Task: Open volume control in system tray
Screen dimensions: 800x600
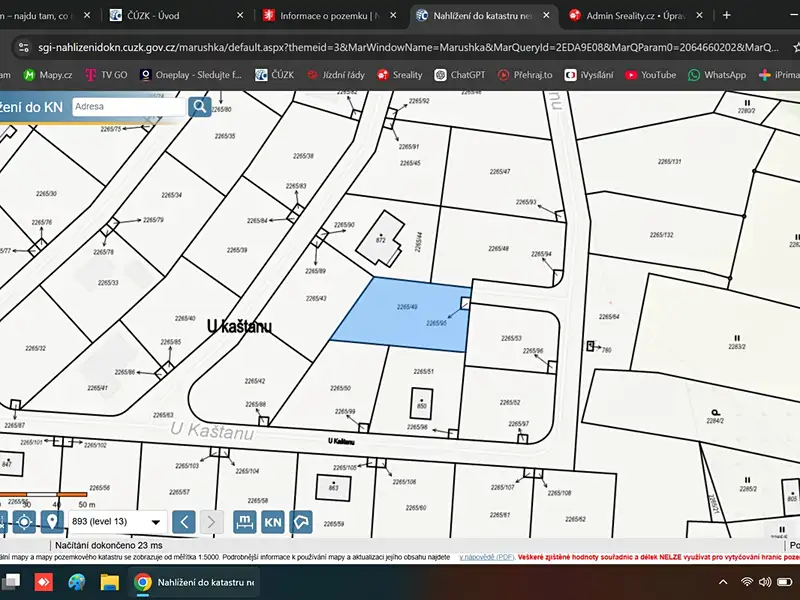Action: point(765,582)
